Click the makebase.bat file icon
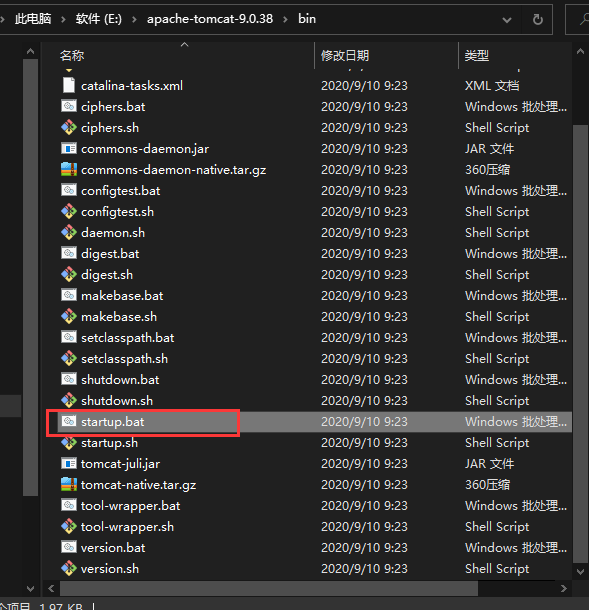The height and width of the screenshot is (610, 589). 69,295
